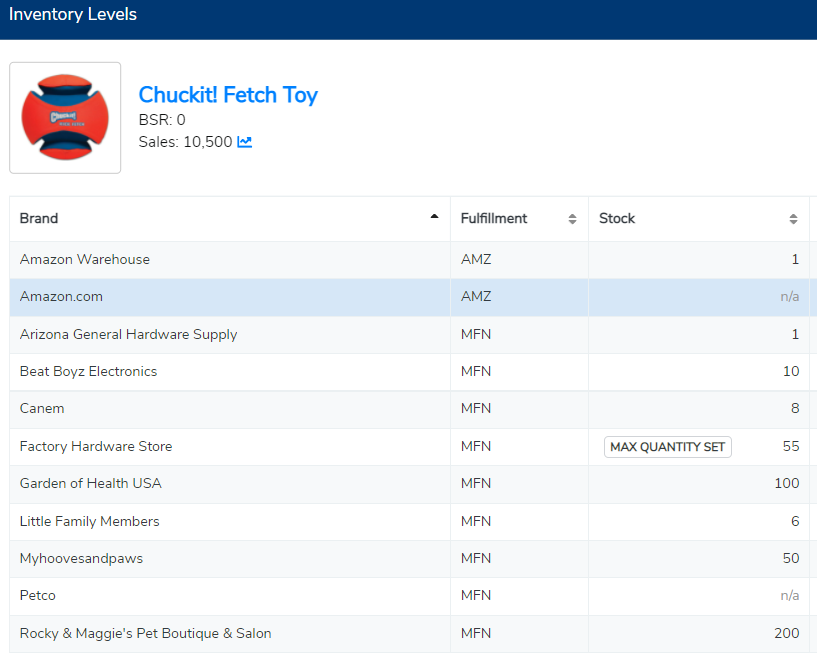The width and height of the screenshot is (817, 653).
Task: Click MFN fulfillment for Beat Boyz Electronics
Action: click(476, 372)
